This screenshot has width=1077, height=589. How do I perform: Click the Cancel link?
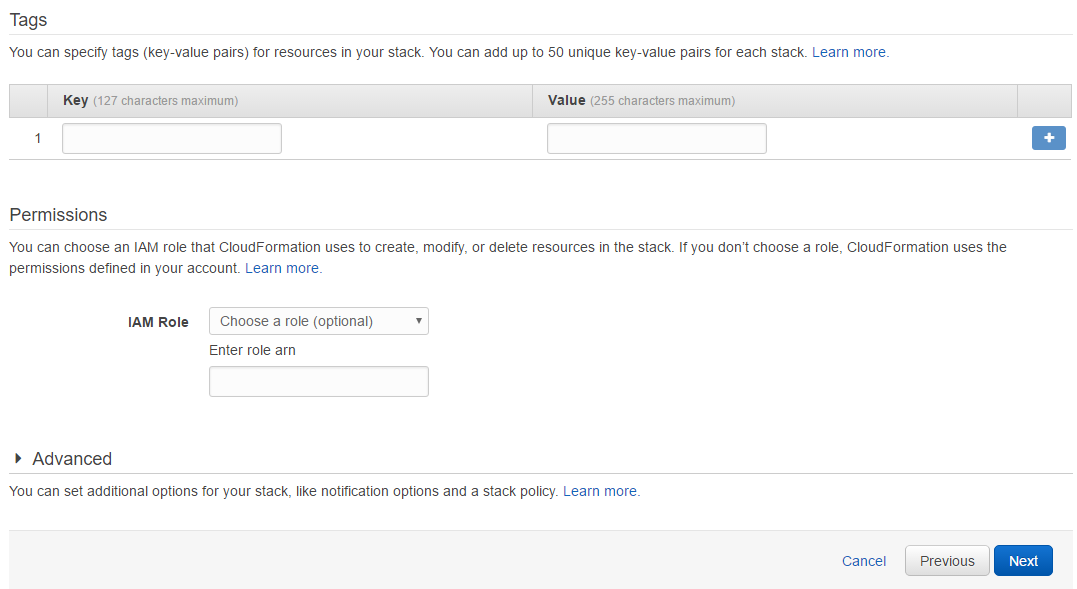[x=863, y=561]
